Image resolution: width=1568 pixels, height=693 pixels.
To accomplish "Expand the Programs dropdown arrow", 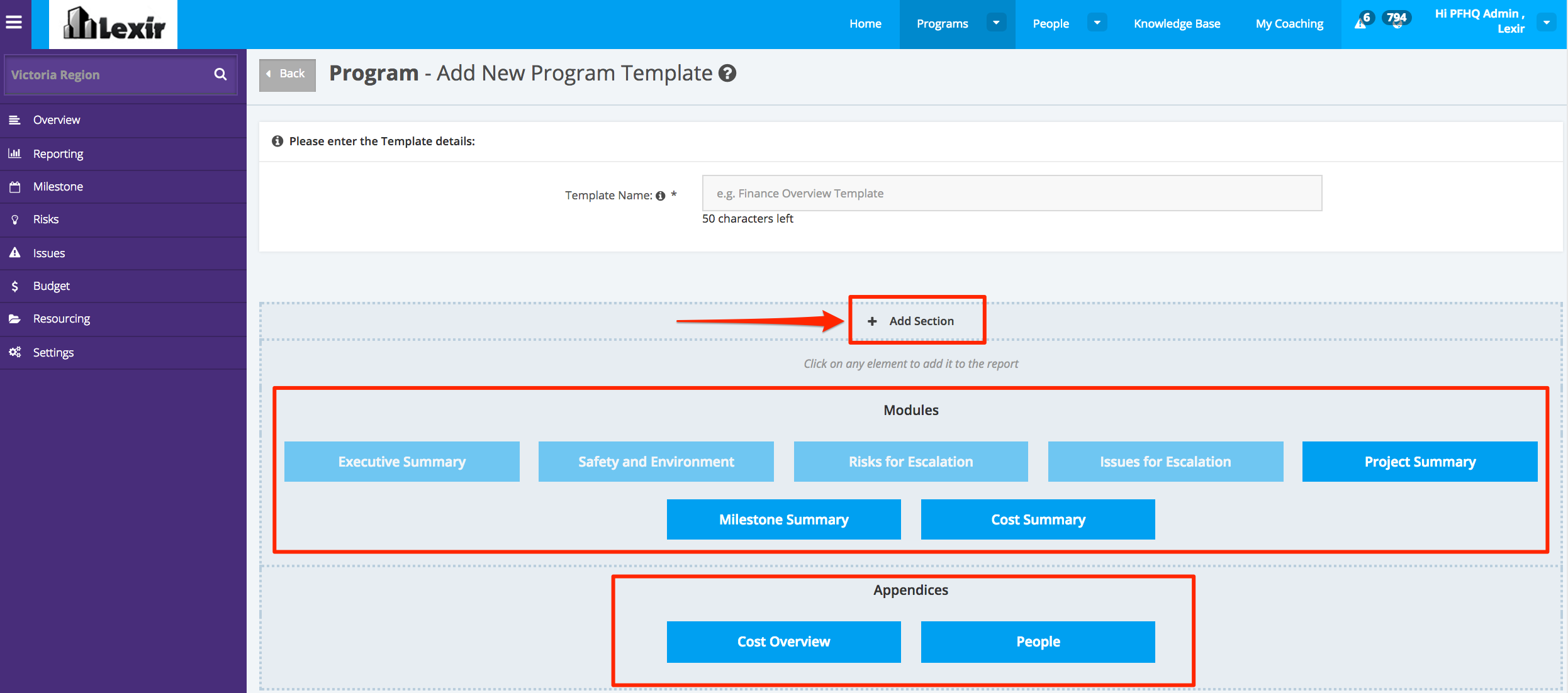I will pyautogui.click(x=996, y=23).
